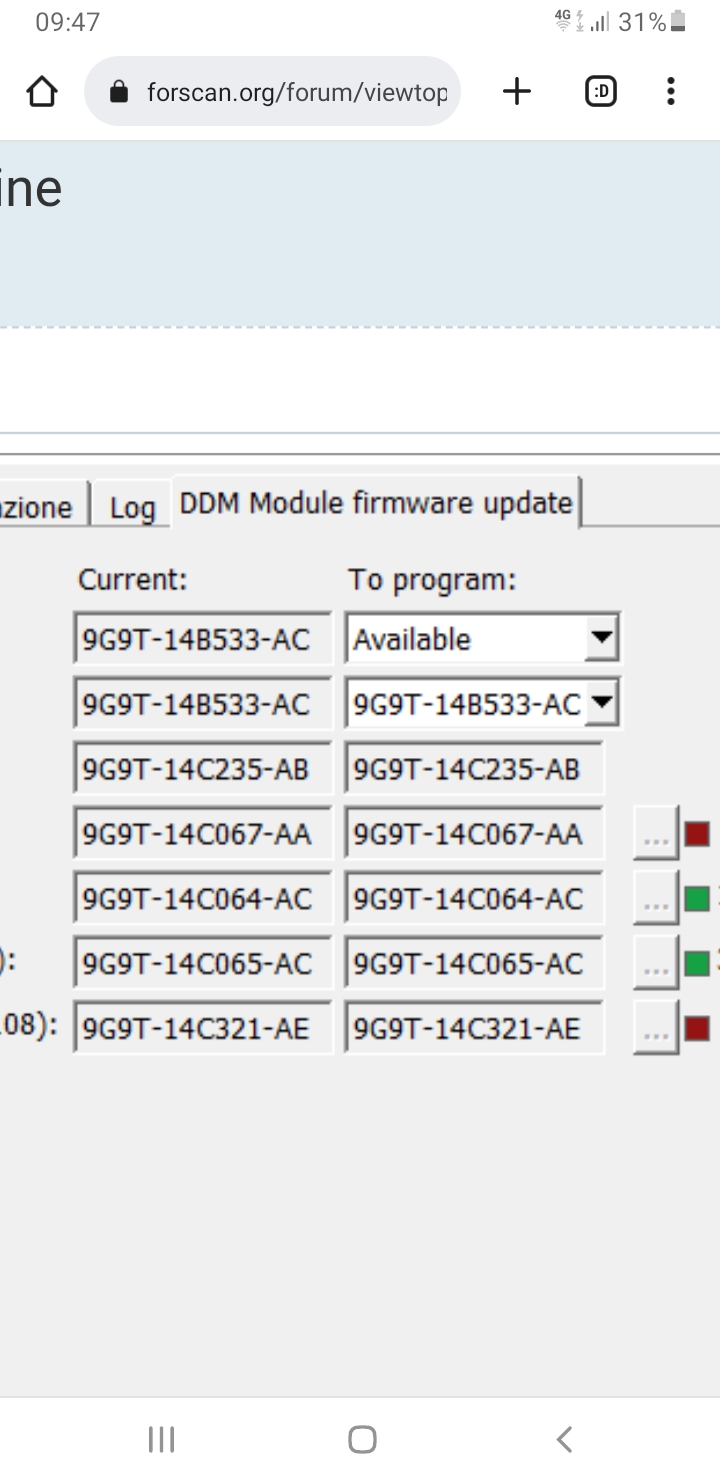Viewport: 720px width, 1480px height.
Task: Tap the padlock icon in the address bar
Action: tap(119, 91)
